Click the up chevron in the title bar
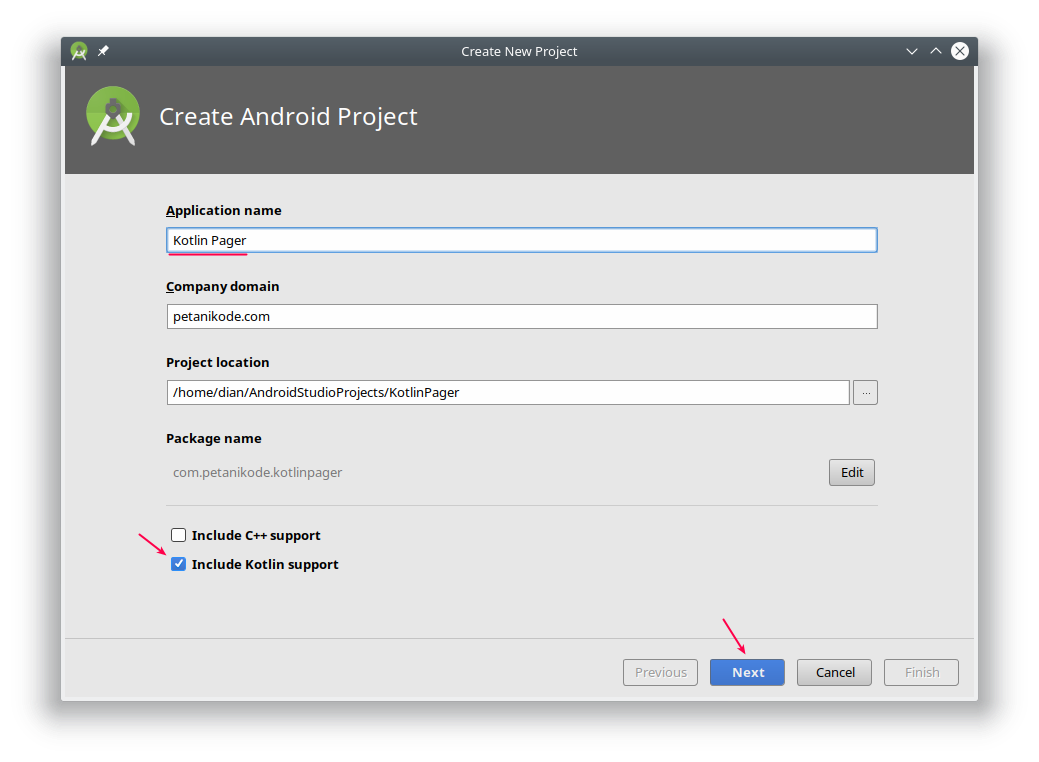1039x762 pixels. (x=935, y=50)
